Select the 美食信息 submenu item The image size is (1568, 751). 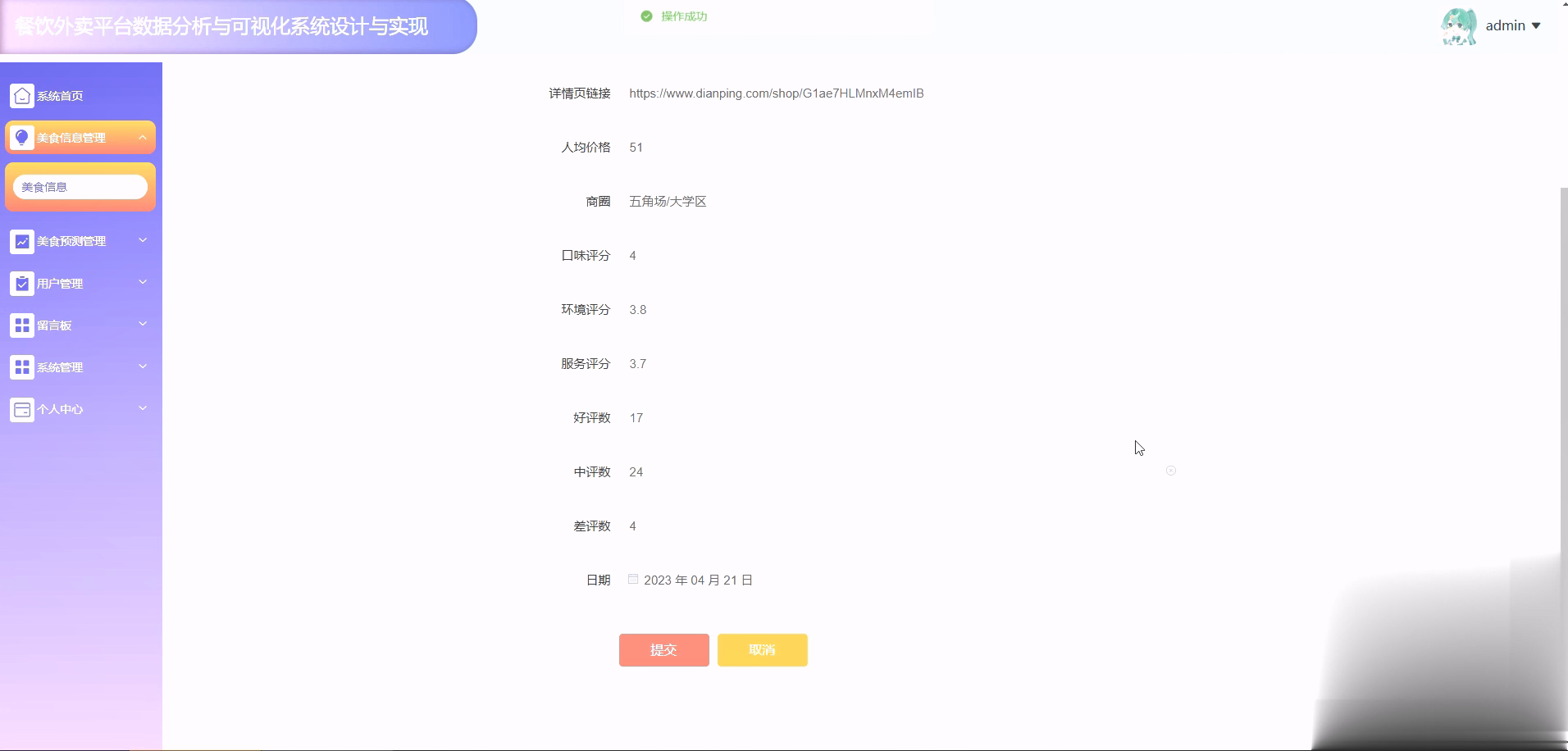click(80, 187)
